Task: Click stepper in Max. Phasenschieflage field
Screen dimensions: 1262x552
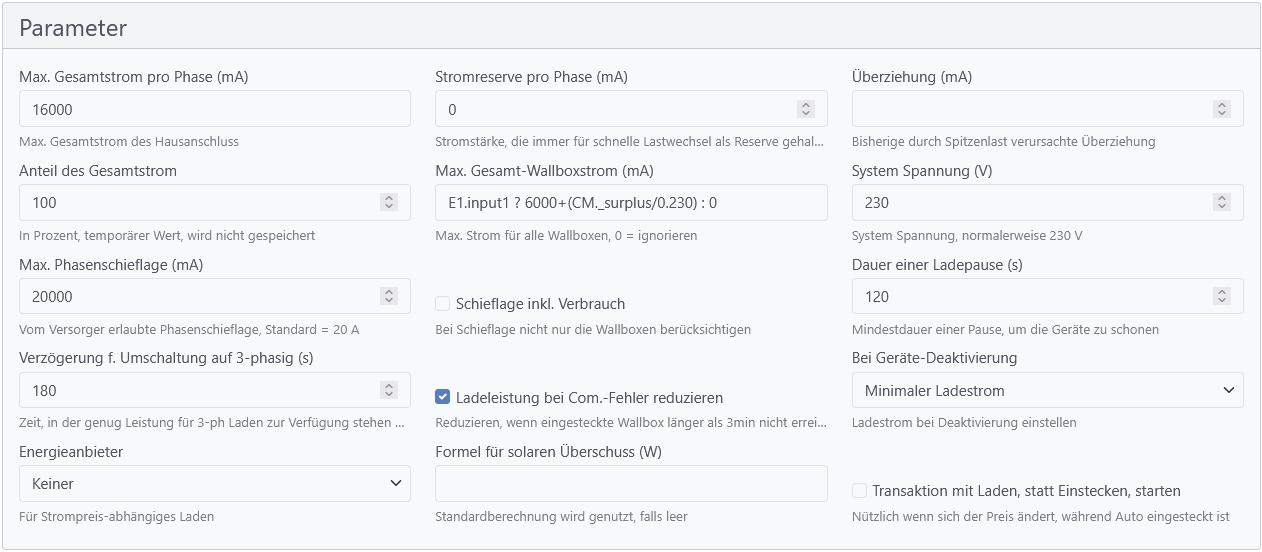Action: 388,297
